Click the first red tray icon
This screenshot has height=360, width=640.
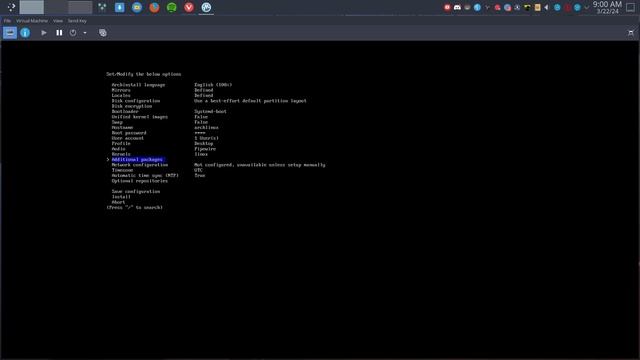447,7
